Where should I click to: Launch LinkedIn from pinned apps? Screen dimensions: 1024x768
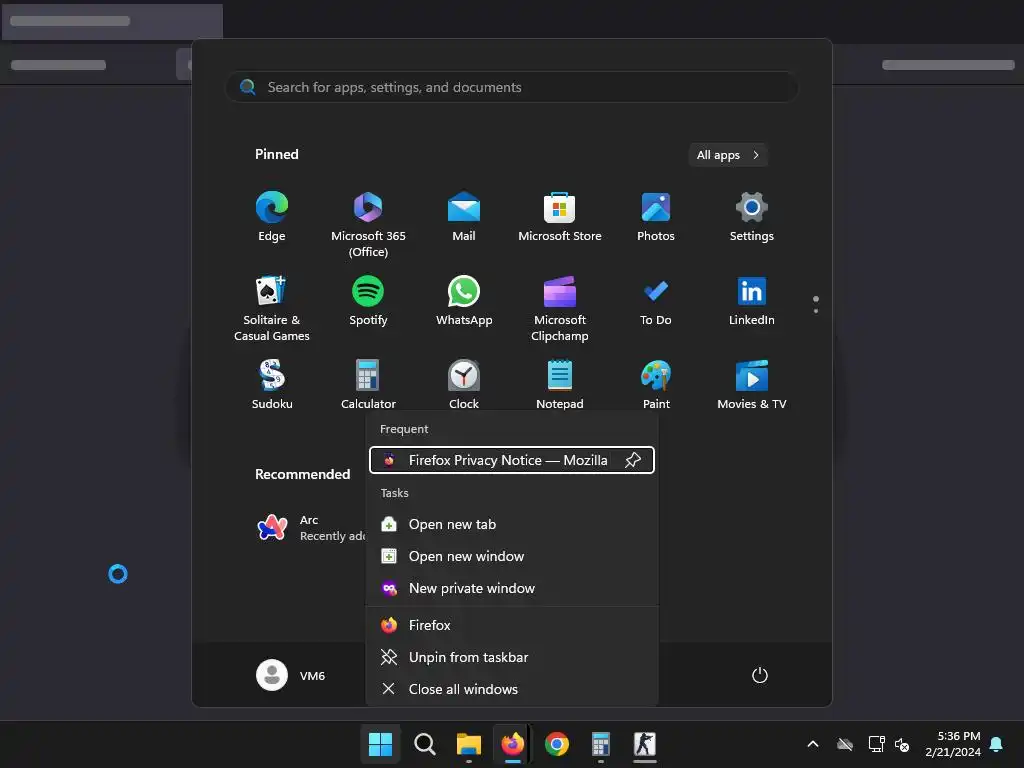pos(752,302)
